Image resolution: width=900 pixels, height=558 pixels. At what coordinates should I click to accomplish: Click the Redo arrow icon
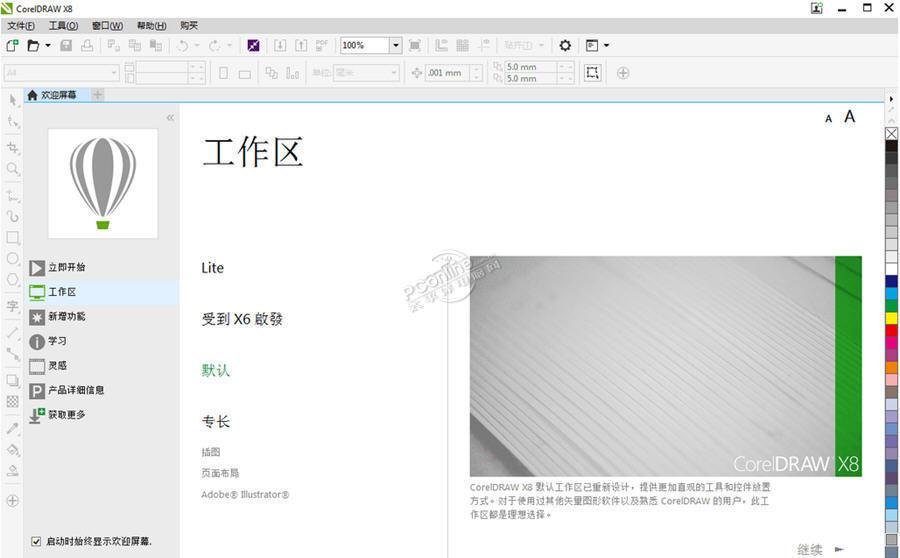214,45
